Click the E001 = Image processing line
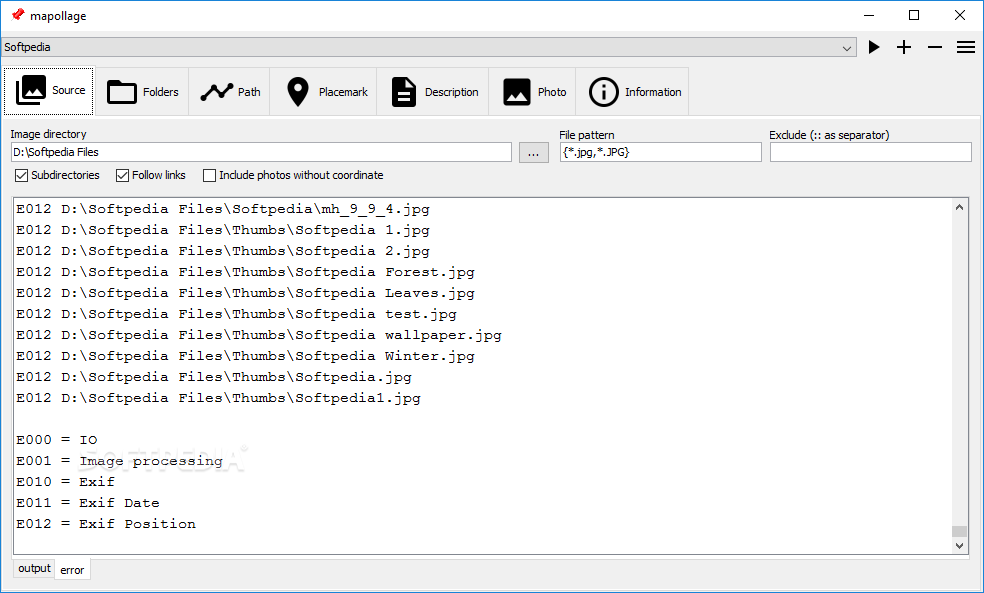The height and width of the screenshot is (593, 984). click(119, 461)
